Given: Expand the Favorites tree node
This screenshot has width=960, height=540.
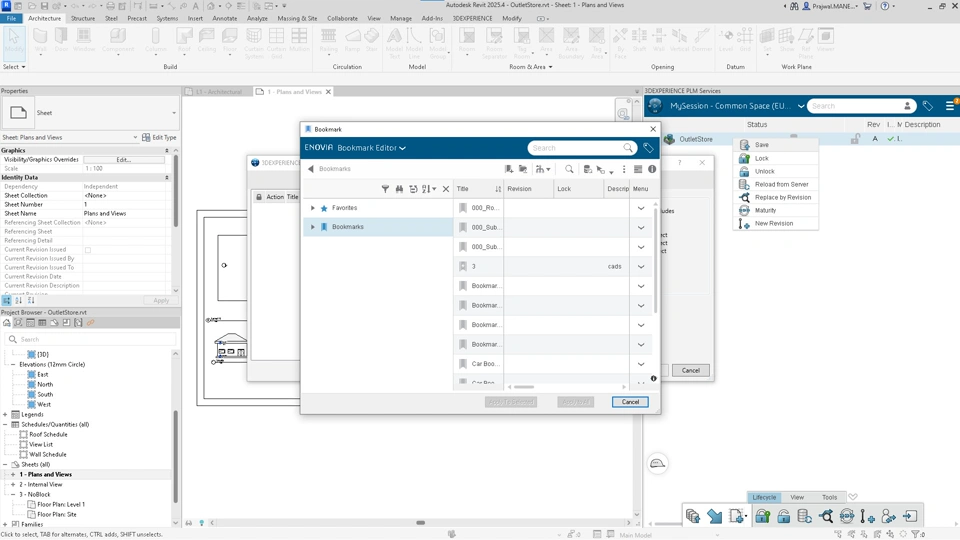Looking at the screenshot, I should (x=313, y=208).
